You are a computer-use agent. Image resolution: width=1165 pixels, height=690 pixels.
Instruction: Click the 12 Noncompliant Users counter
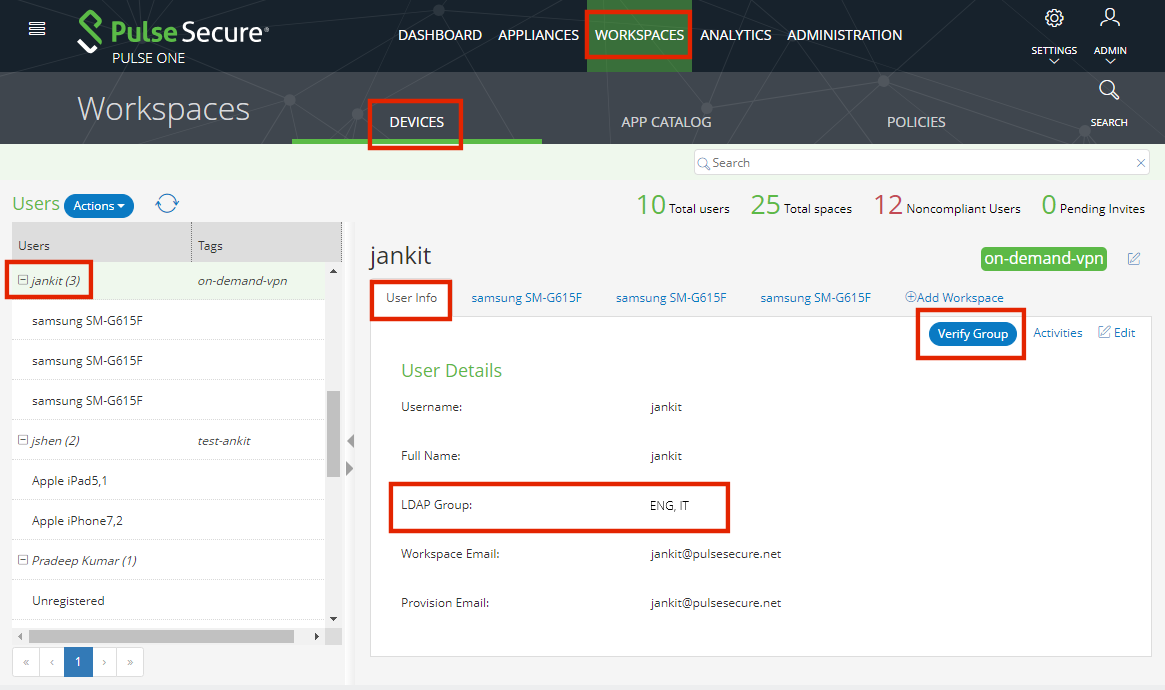pyautogui.click(x=947, y=205)
